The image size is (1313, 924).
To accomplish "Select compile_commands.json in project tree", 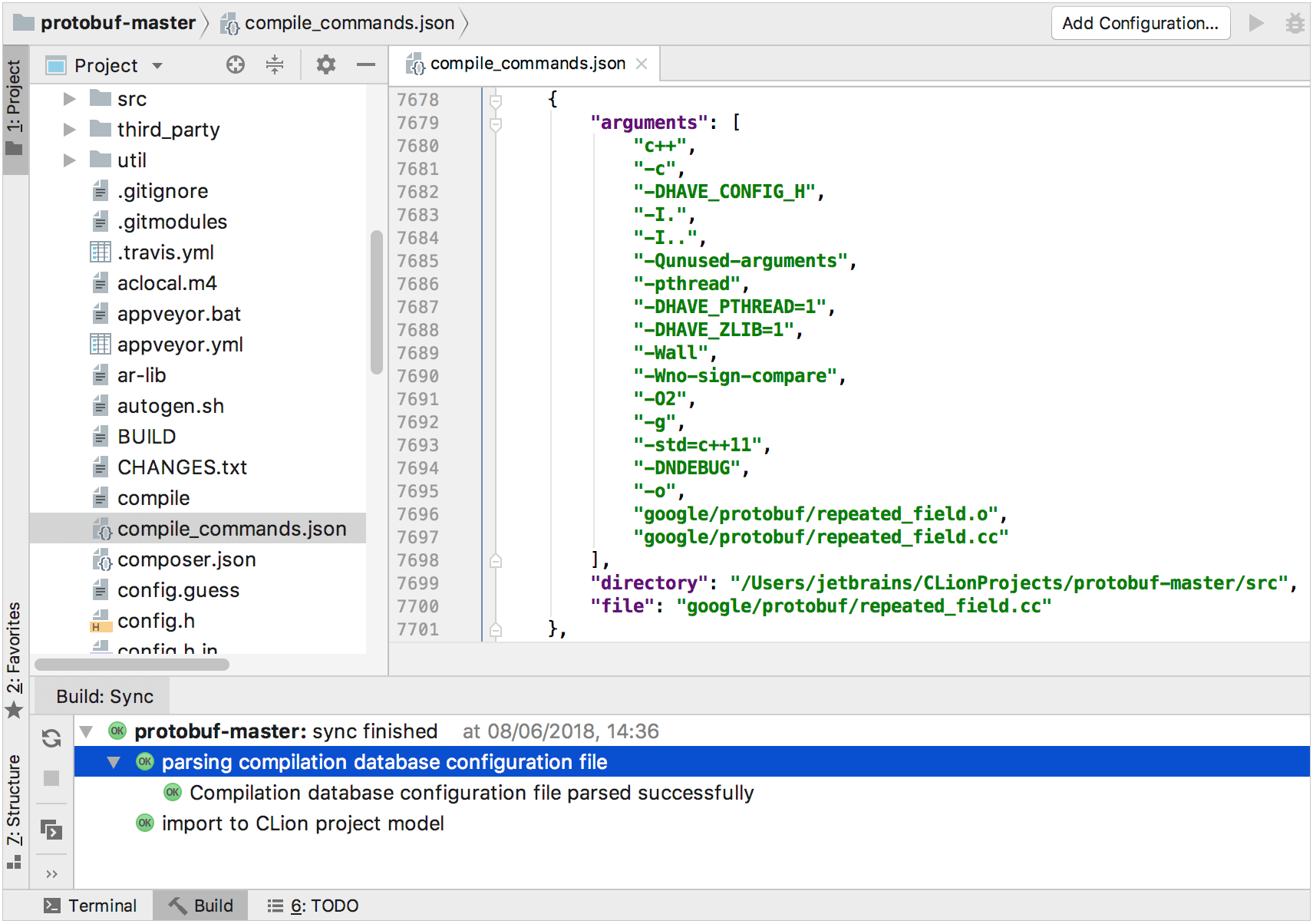I will pyautogui.click(x=198, y=529).
